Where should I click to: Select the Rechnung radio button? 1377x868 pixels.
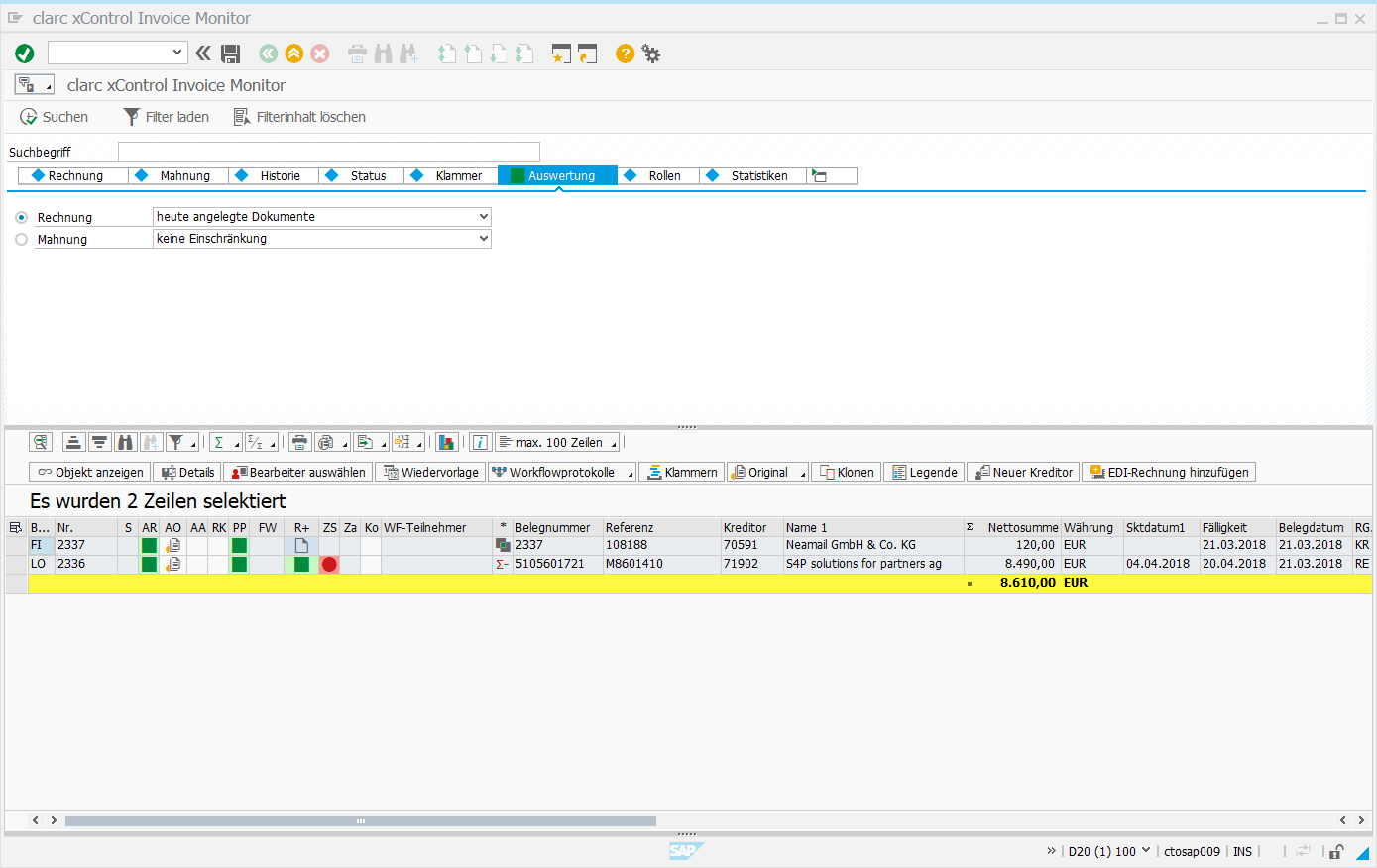coord(22,217)
